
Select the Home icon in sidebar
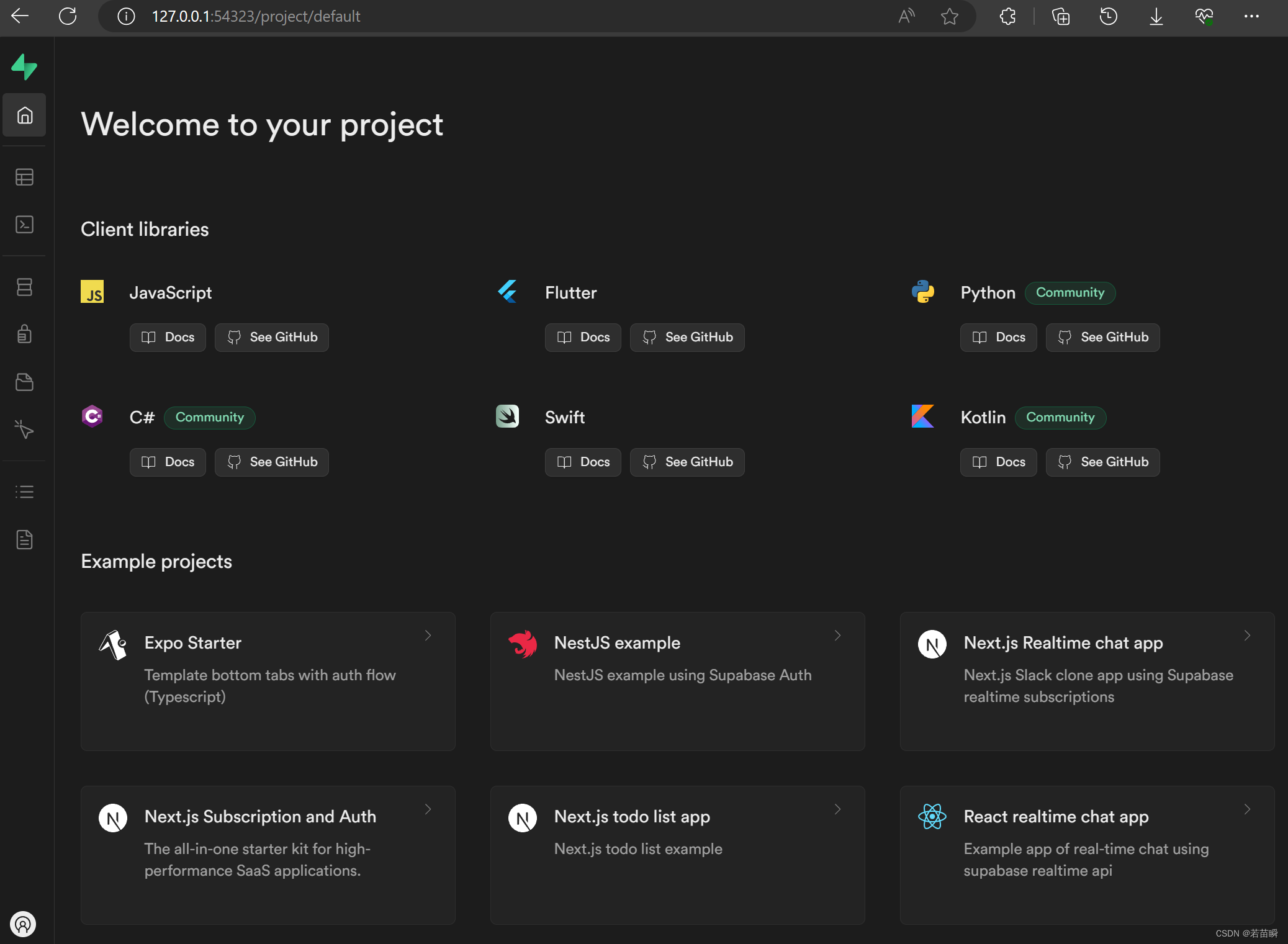point(24,115)
